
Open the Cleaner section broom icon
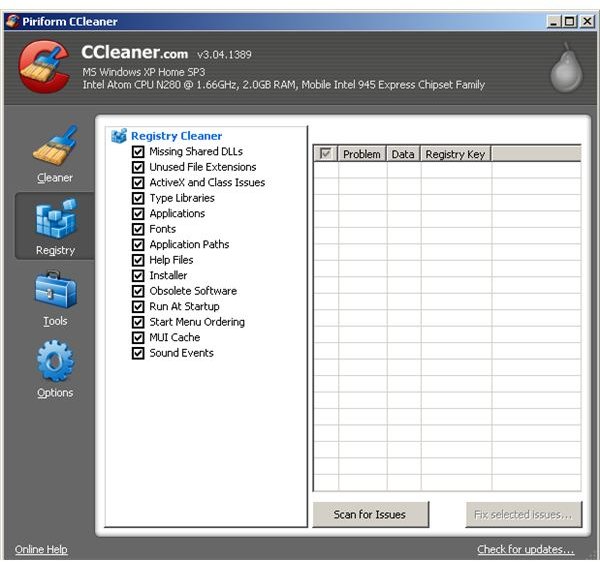click(x=56, y=145)
